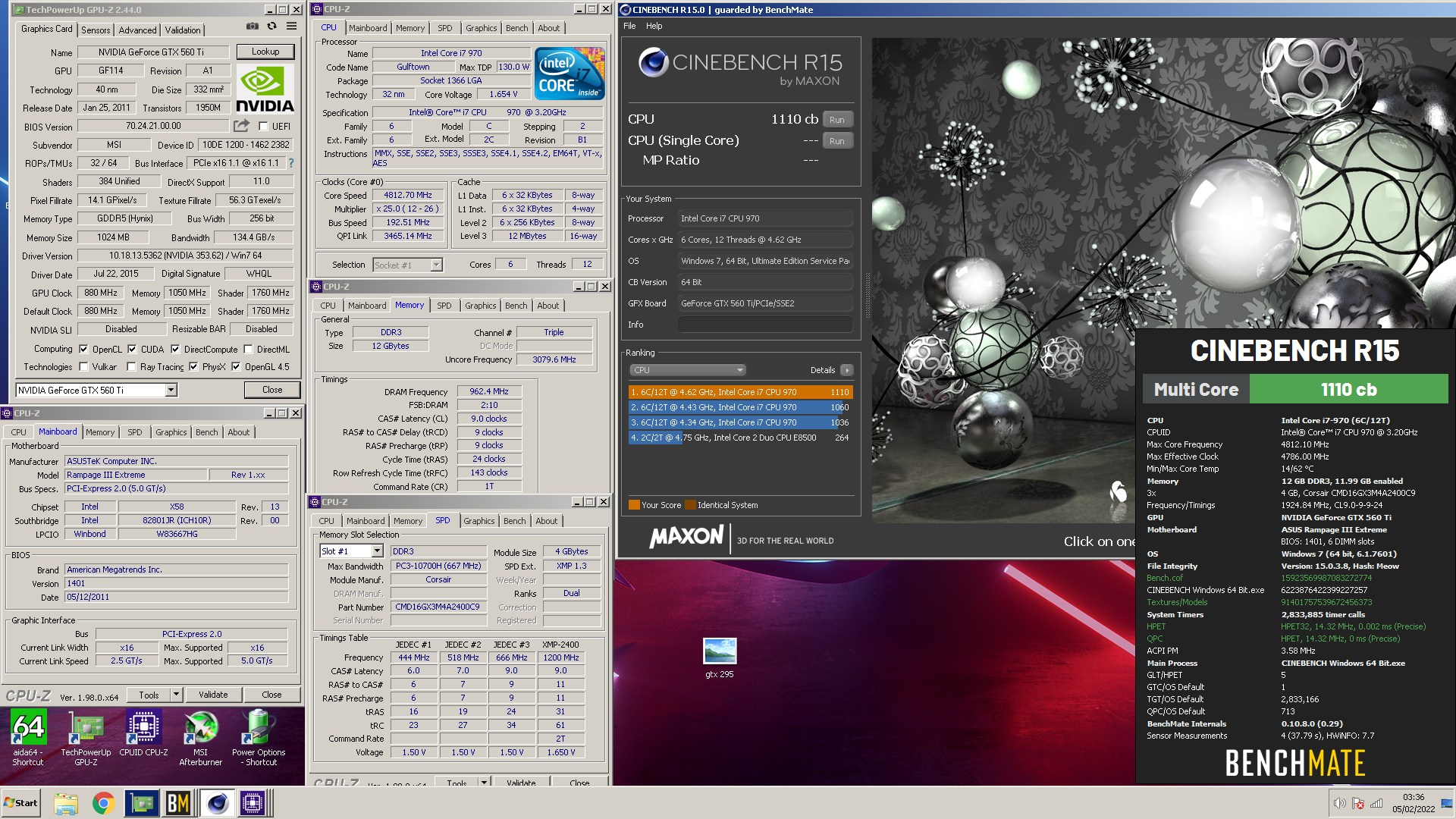Switch to Advanced tab in GPU-Z
The image size is (1456, 819).
tap(137, 30)
